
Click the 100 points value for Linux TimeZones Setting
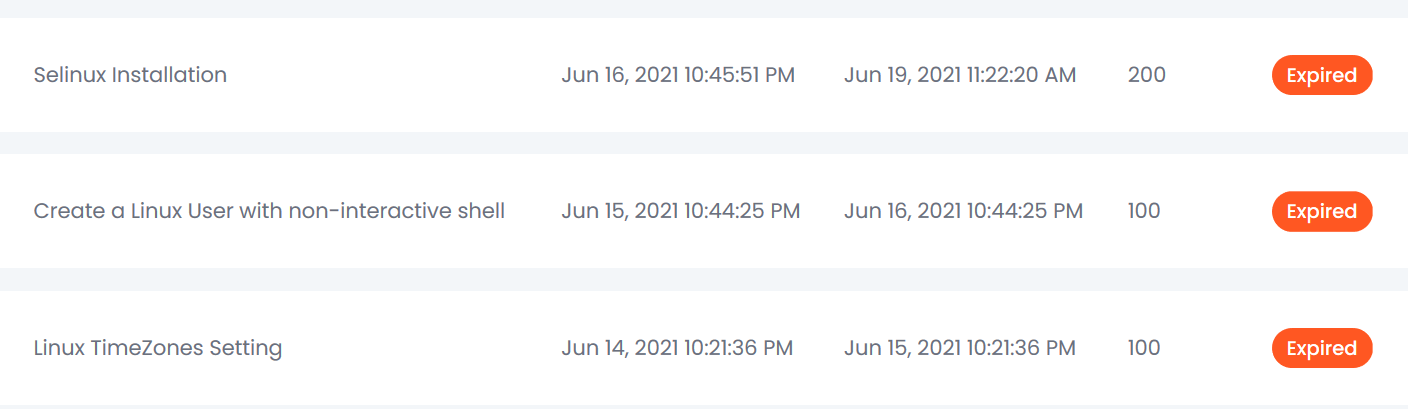point(1144,348)
